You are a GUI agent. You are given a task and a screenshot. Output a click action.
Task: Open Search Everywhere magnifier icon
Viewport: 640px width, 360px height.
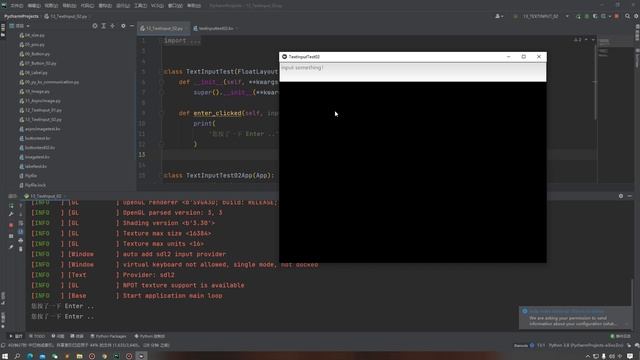tap(627, 16)
